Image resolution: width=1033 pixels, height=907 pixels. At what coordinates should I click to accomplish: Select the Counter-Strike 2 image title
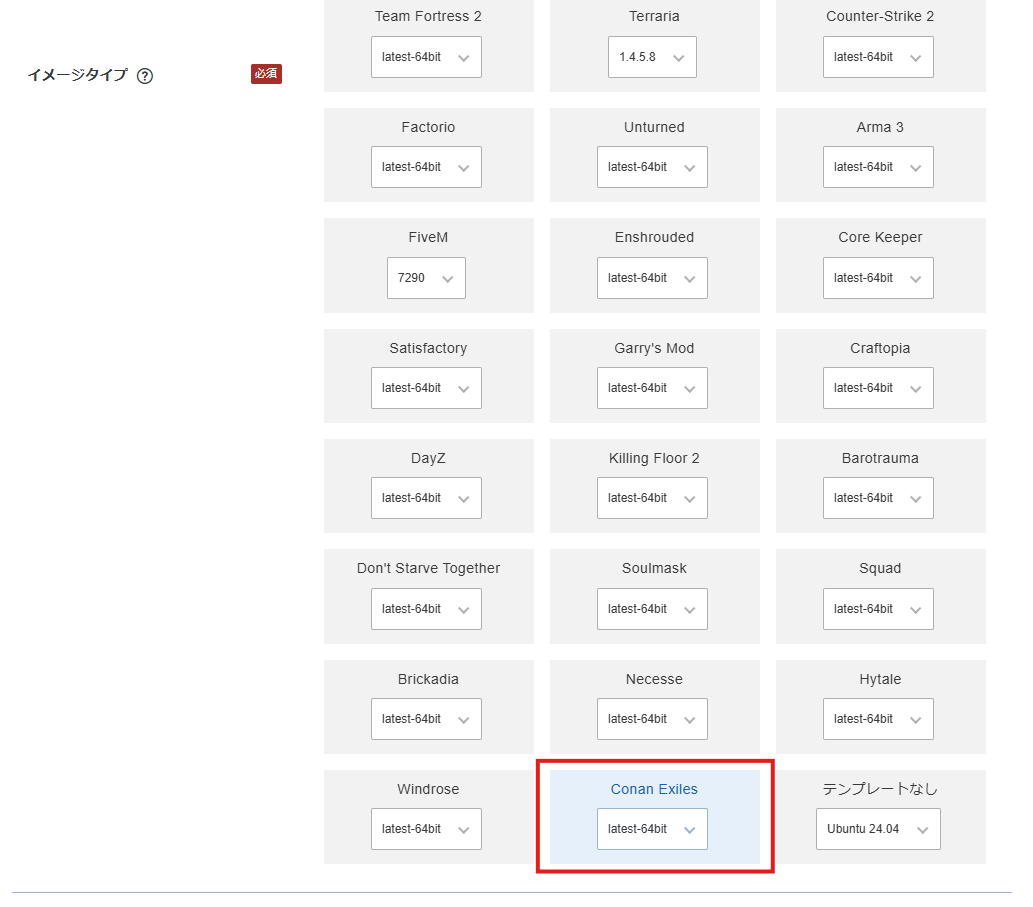[x=880, y=16]
